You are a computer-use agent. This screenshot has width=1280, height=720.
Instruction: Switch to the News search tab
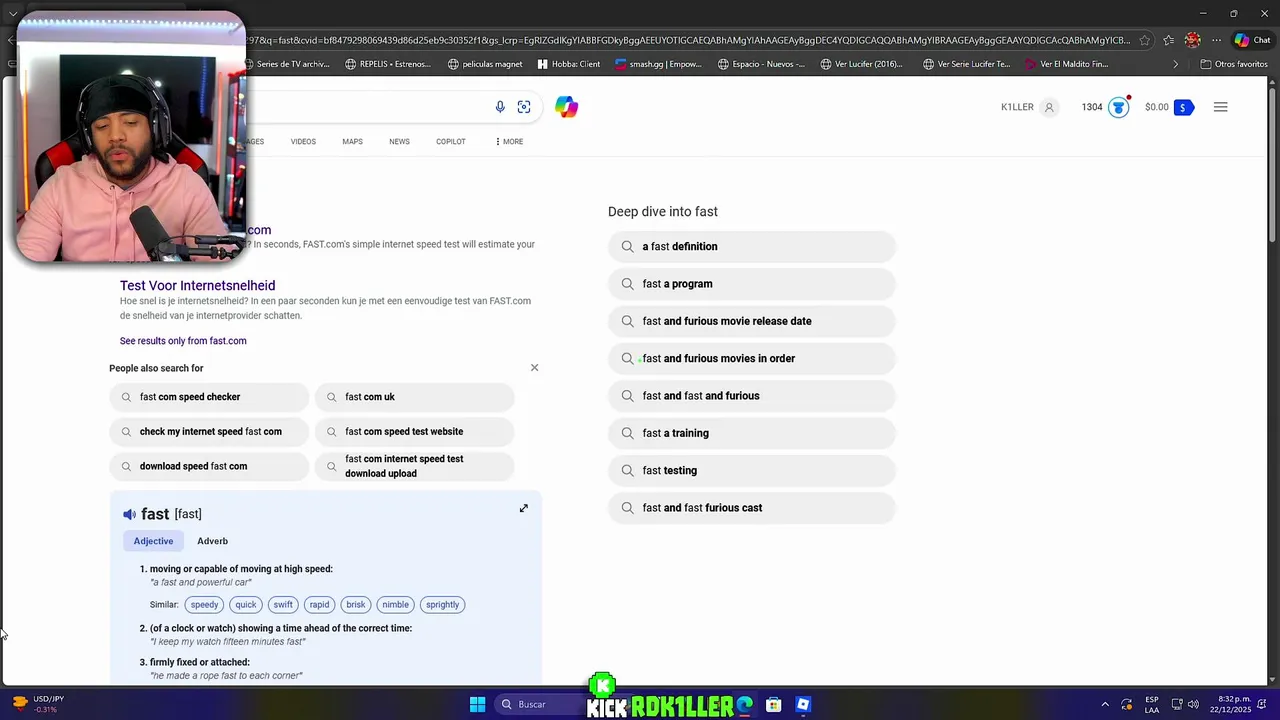399,142
